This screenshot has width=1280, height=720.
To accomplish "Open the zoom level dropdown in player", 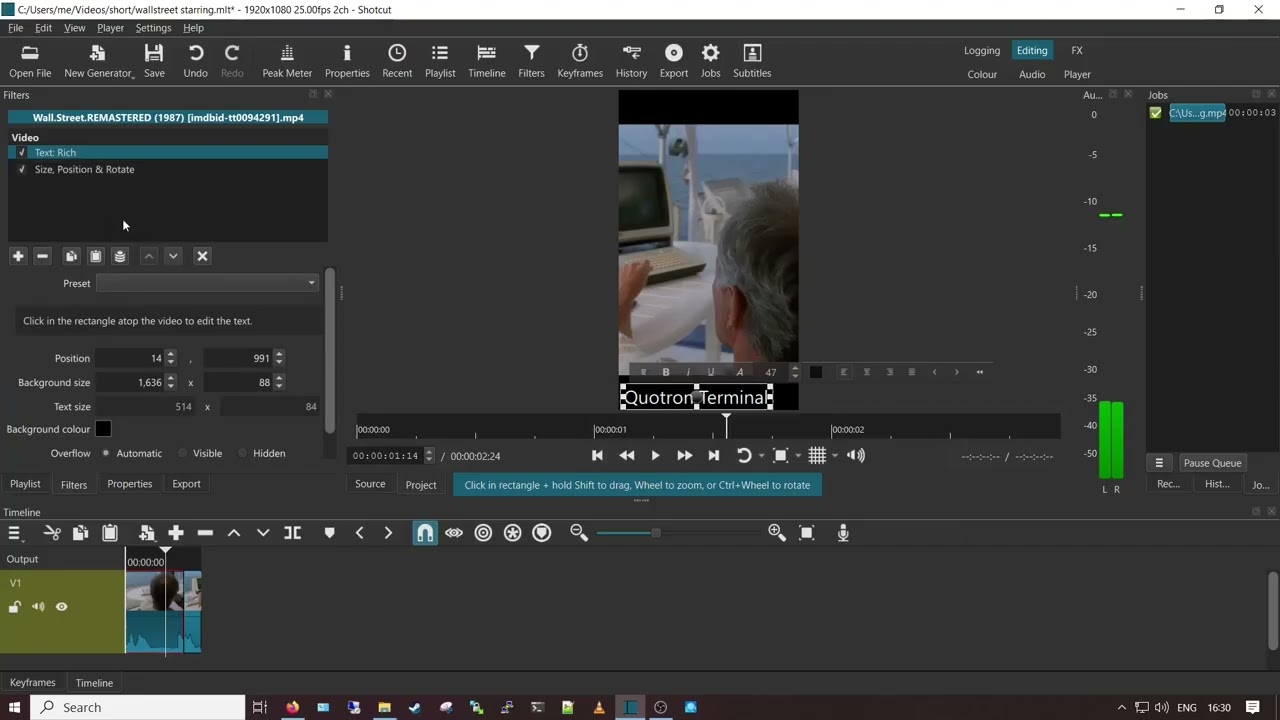I will click(797, 456).
